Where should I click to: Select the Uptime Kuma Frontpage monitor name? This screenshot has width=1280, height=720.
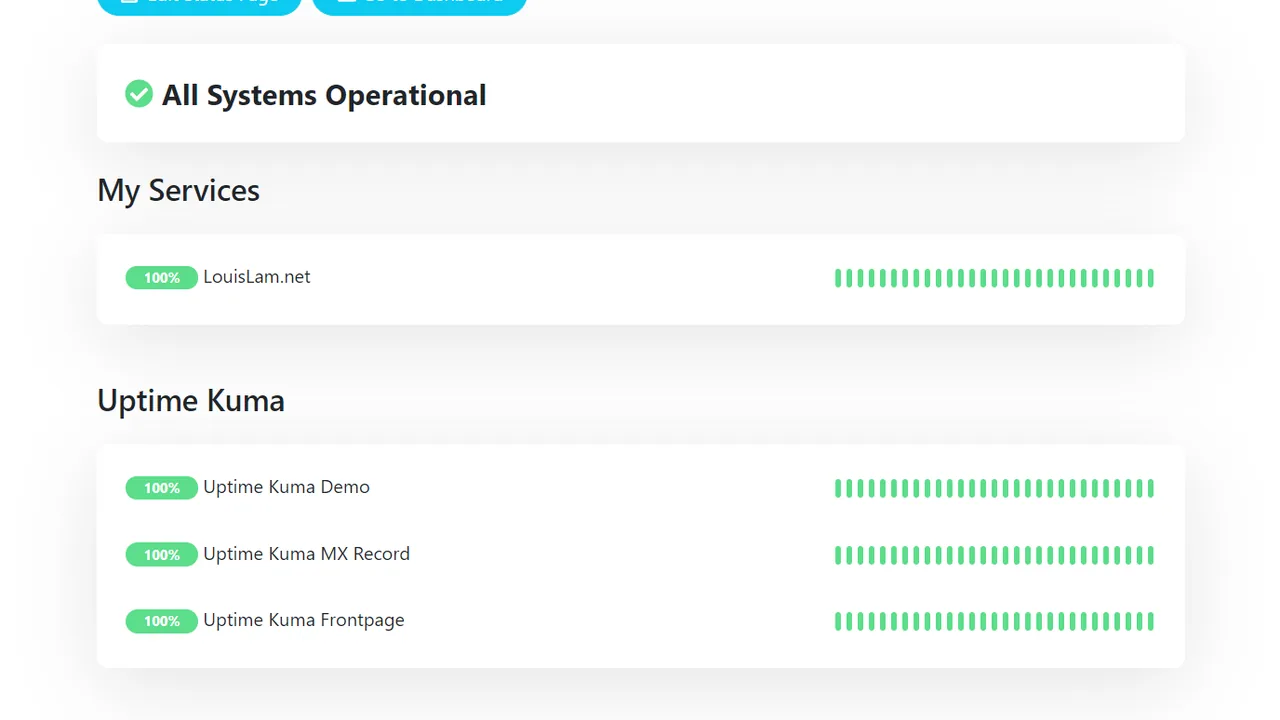304,620
